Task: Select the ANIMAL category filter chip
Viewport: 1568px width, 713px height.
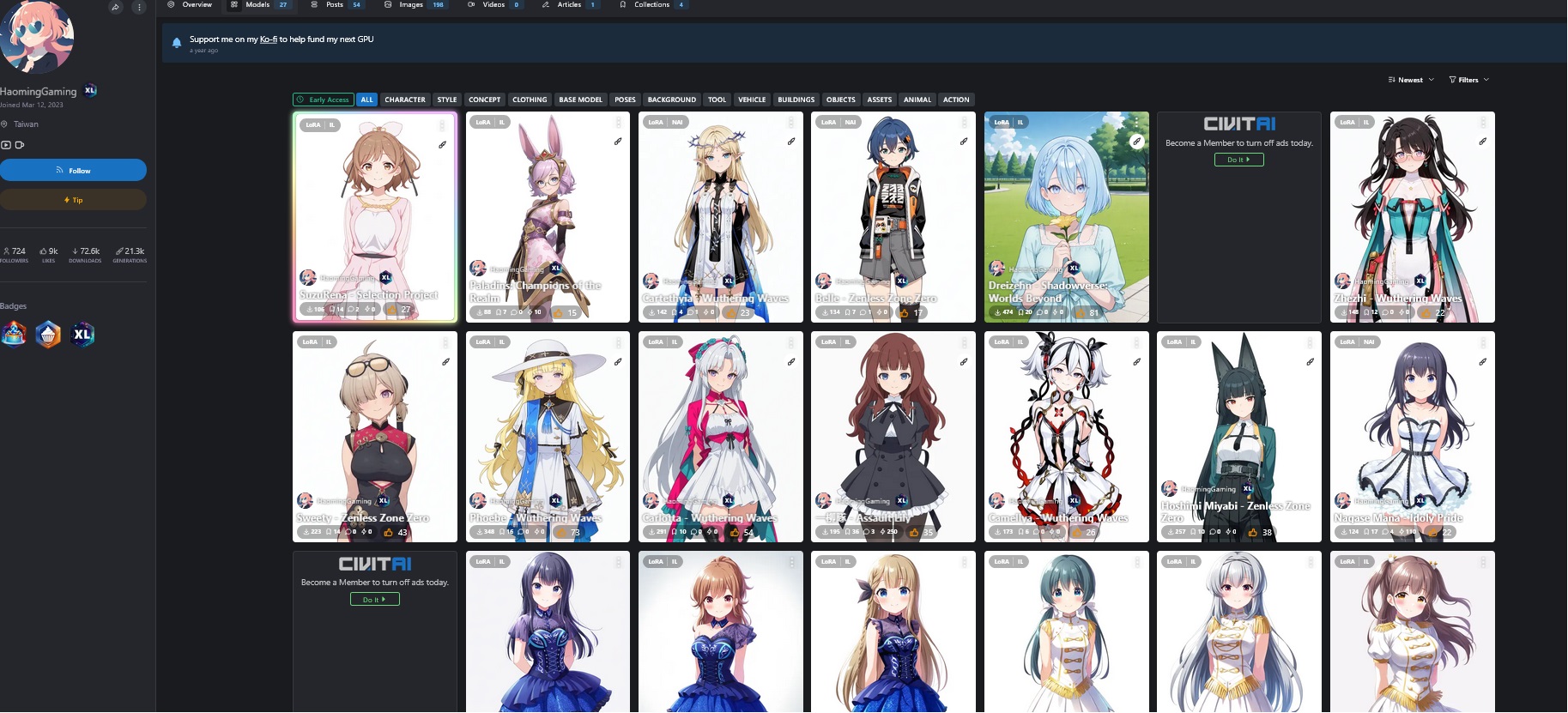Action: coord(917,100)
